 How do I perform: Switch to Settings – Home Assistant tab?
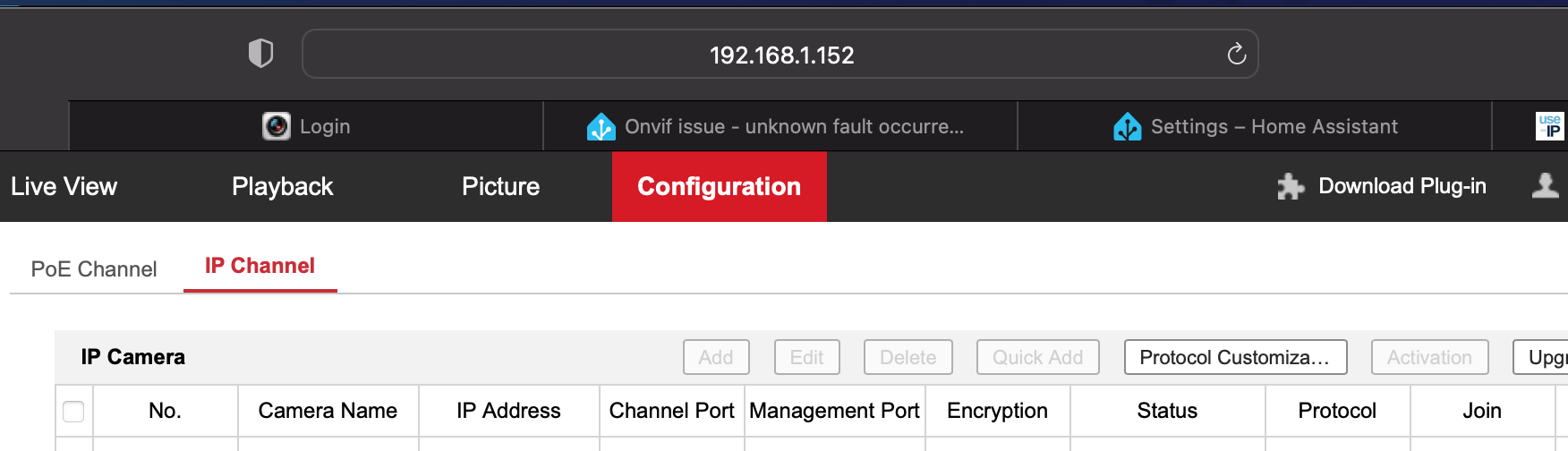(1255, 126)
